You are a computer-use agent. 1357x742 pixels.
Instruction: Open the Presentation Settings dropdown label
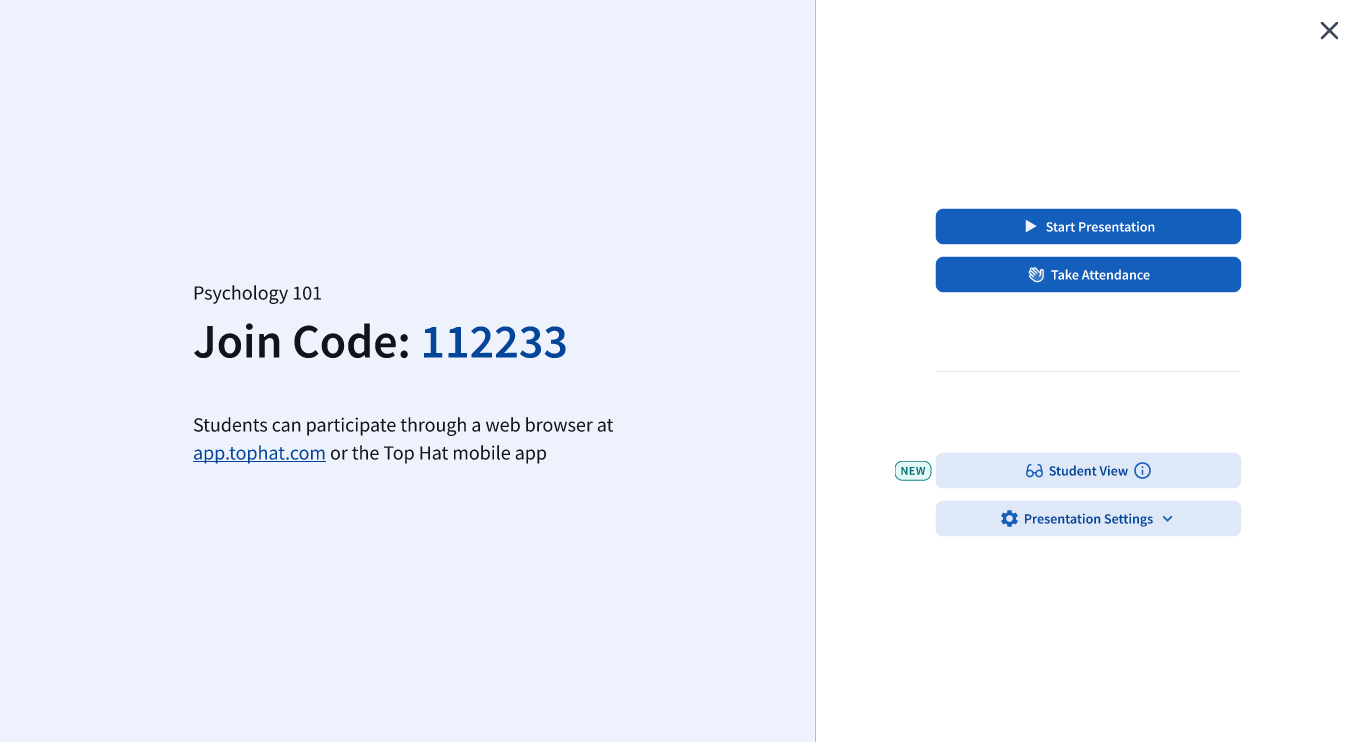pos(1088,519)
